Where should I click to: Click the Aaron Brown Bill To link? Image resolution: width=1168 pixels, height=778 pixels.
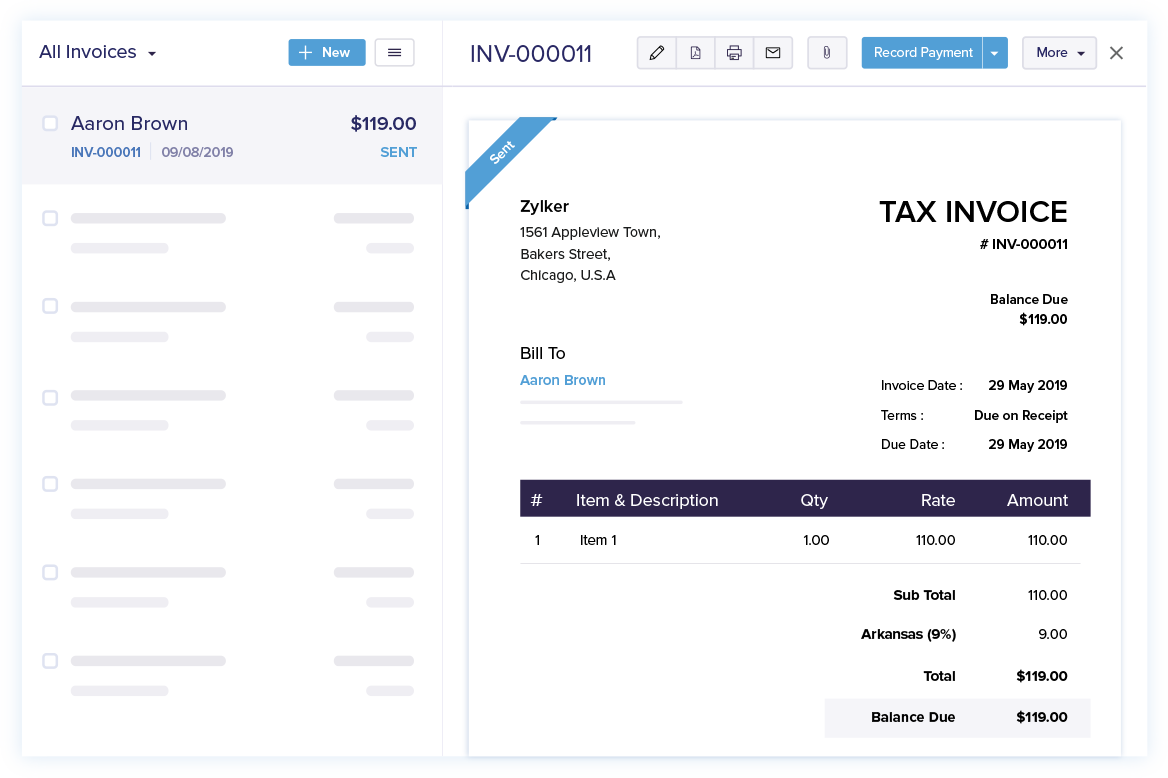point(562,380)
